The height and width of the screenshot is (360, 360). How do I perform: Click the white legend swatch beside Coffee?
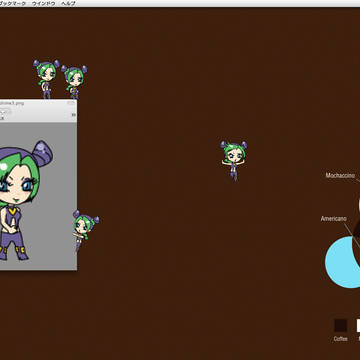(358, 326)
